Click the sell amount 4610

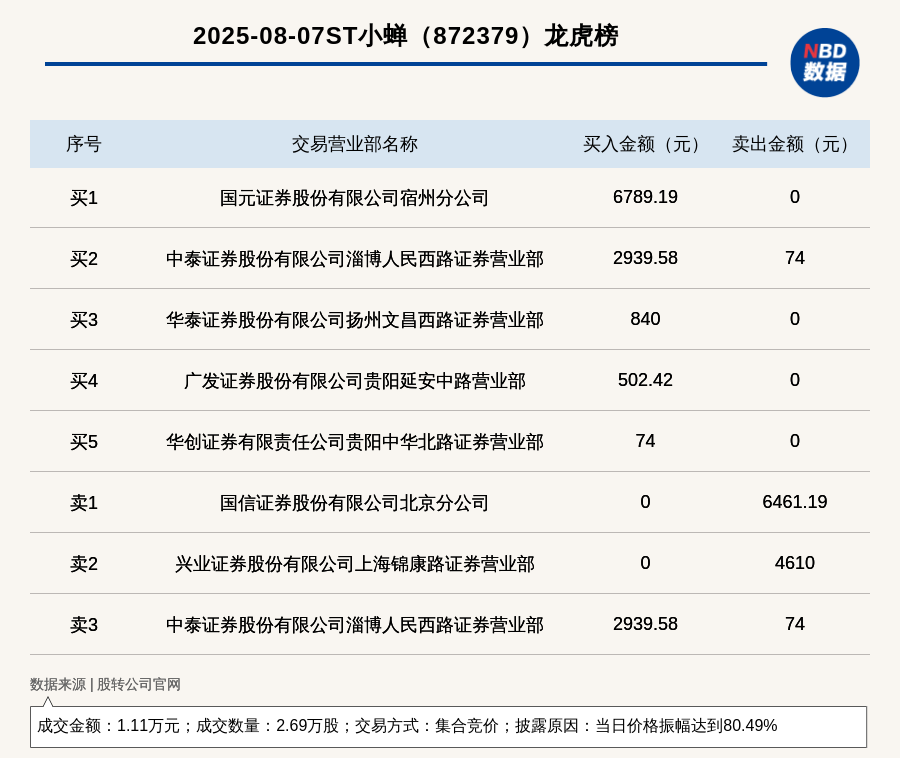[x=794, y=562]
